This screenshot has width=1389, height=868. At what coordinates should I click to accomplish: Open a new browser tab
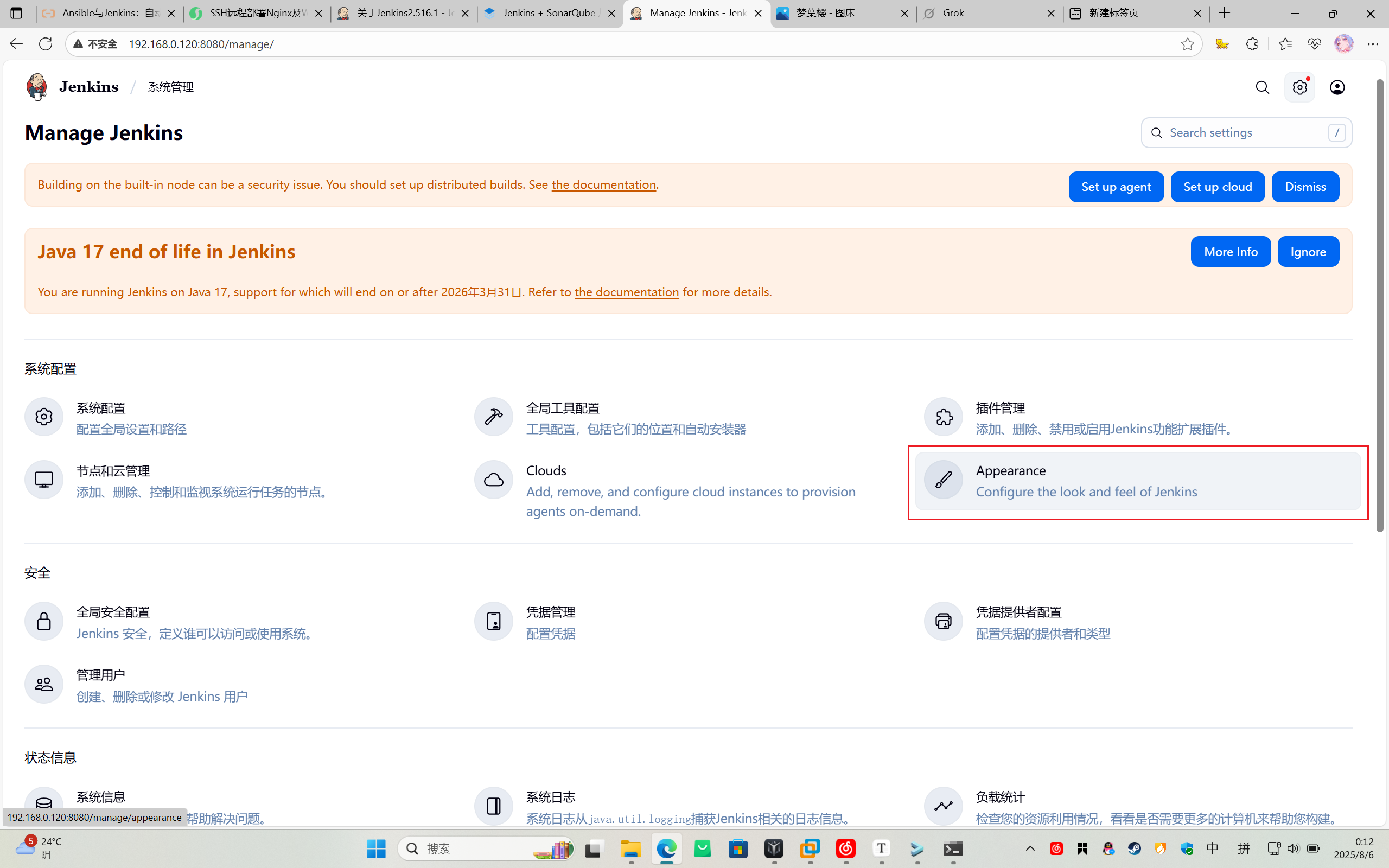point(1224,13)
